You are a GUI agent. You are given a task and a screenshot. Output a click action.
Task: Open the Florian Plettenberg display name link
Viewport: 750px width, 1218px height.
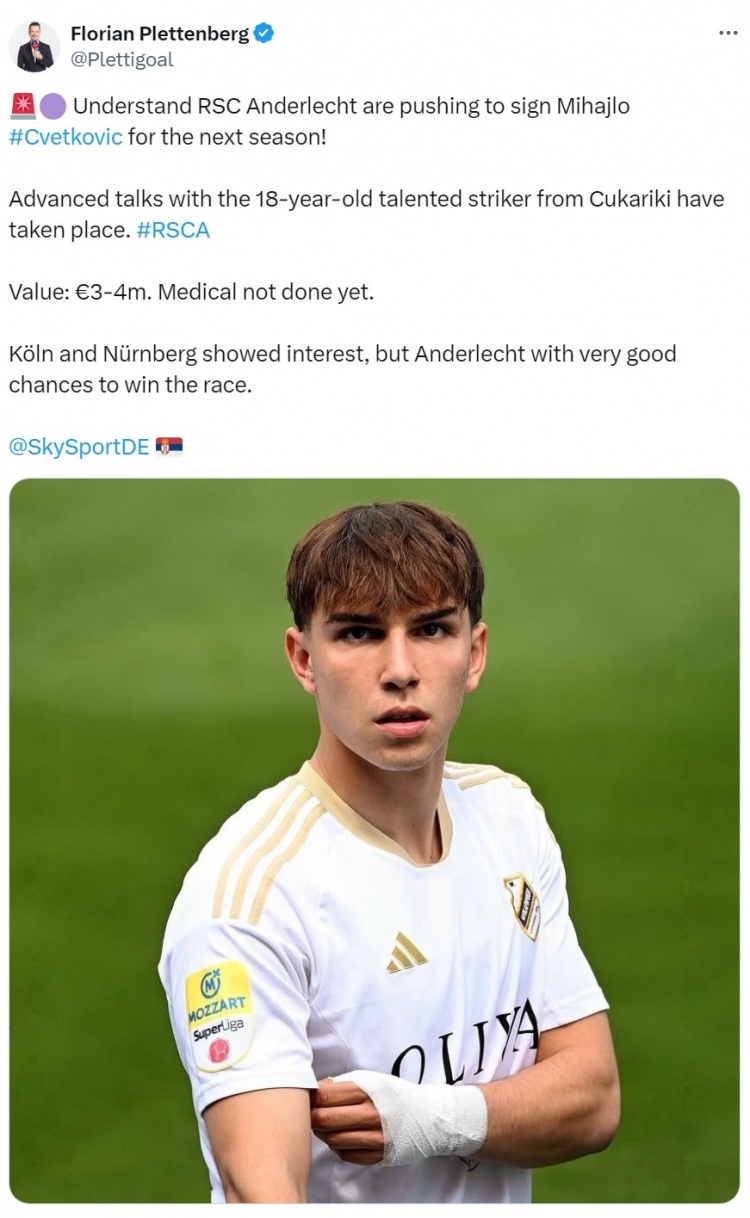tap(159, 33)
